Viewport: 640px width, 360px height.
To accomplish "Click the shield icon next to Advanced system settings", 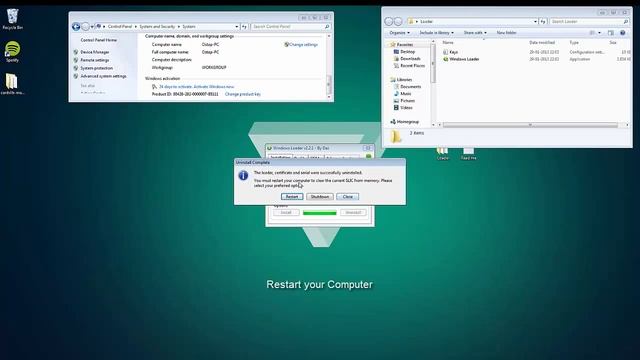I will 76,76.
